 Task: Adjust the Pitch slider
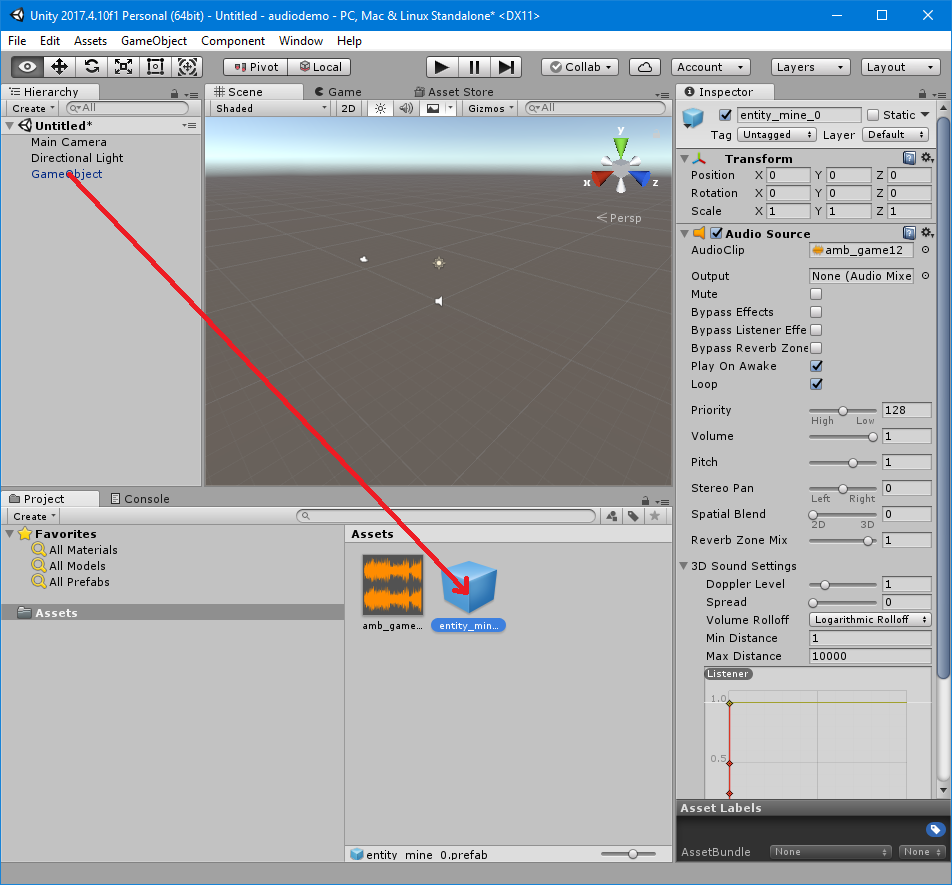[x=843, y=463]
